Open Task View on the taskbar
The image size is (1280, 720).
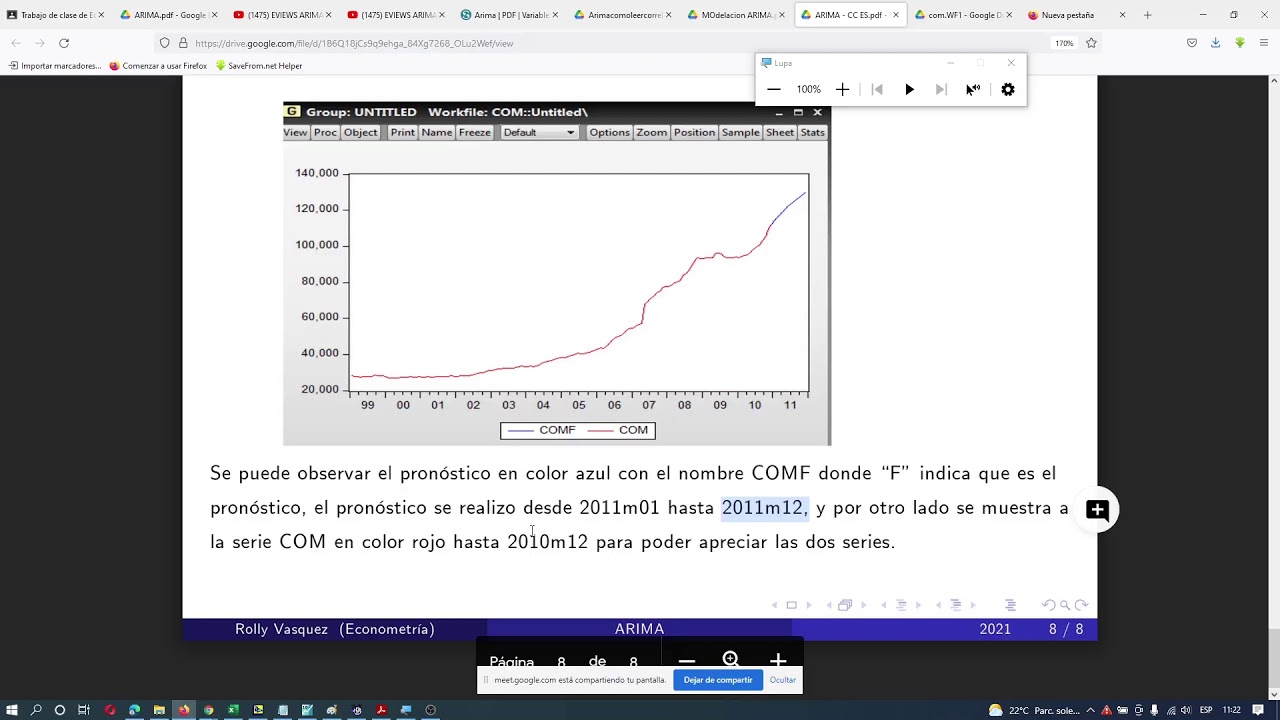[84, 710]
